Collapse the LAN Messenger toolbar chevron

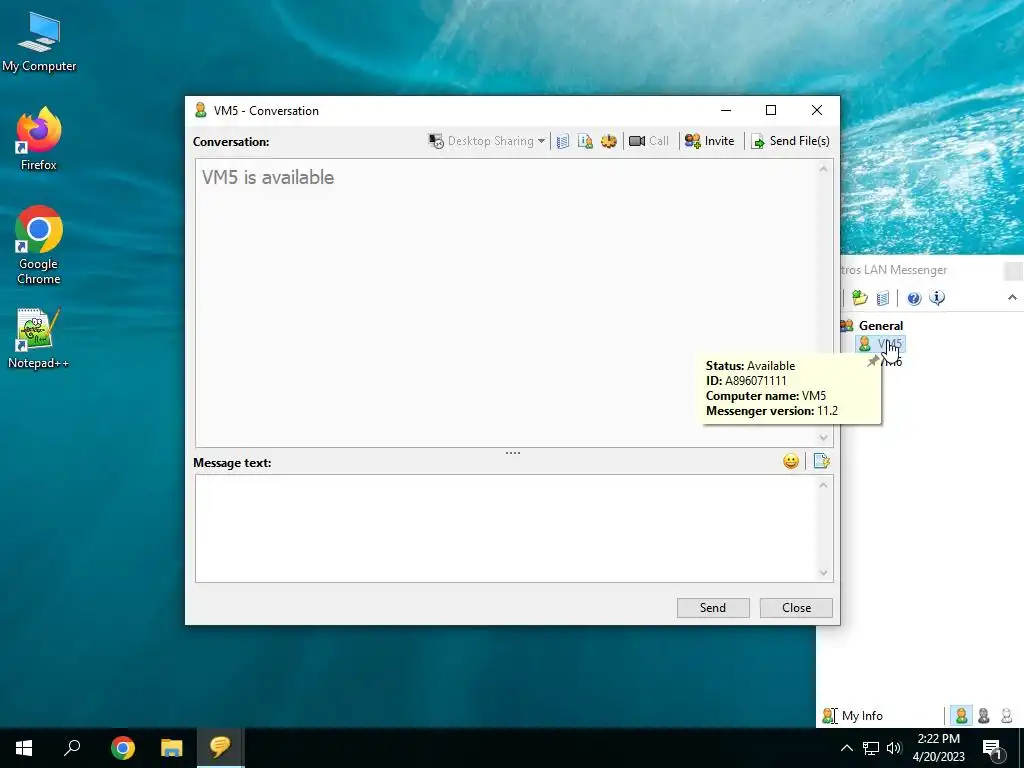[x=1012, y=298]
